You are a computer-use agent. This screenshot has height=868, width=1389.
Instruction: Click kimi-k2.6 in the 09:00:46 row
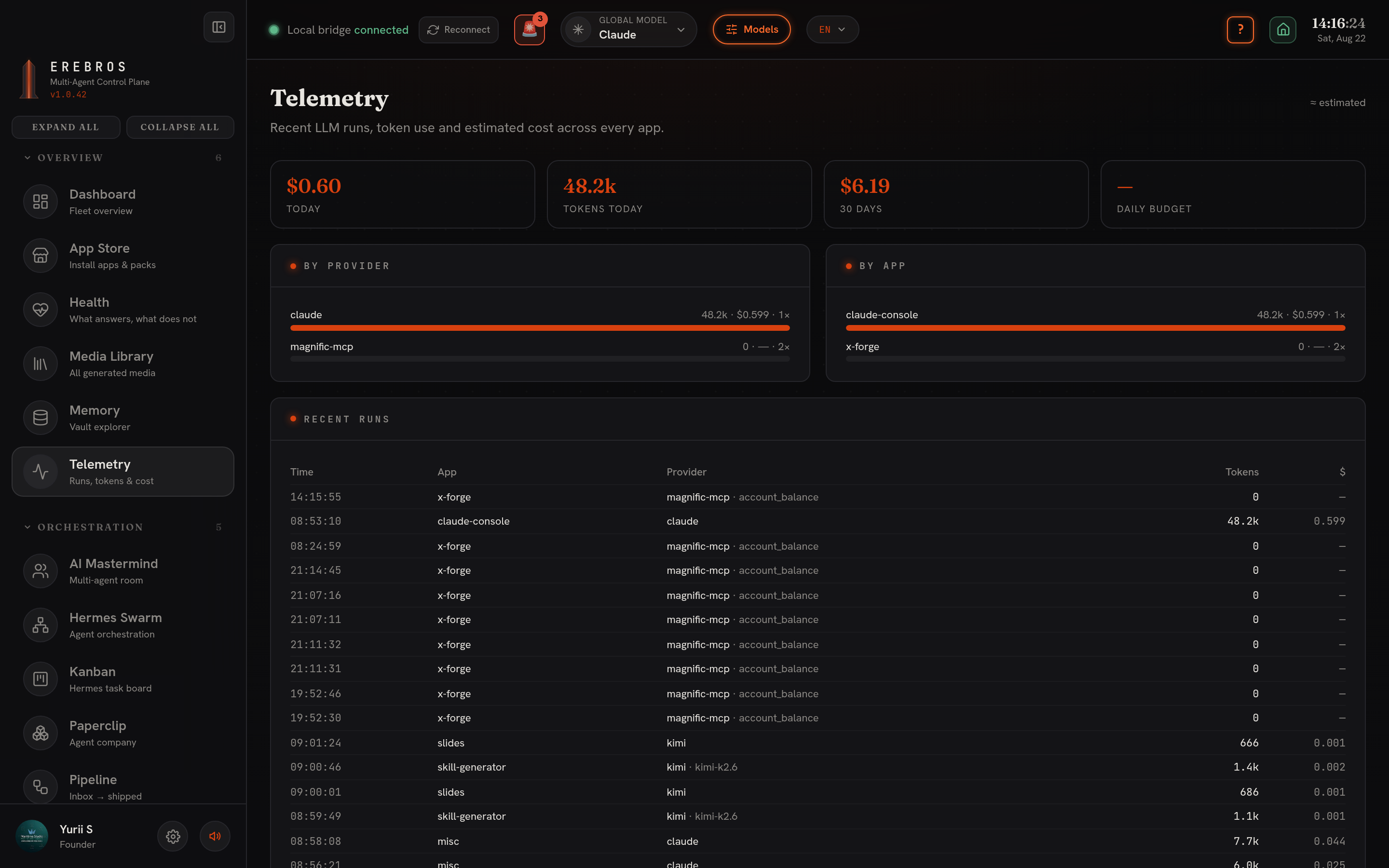tap(716, 767)
